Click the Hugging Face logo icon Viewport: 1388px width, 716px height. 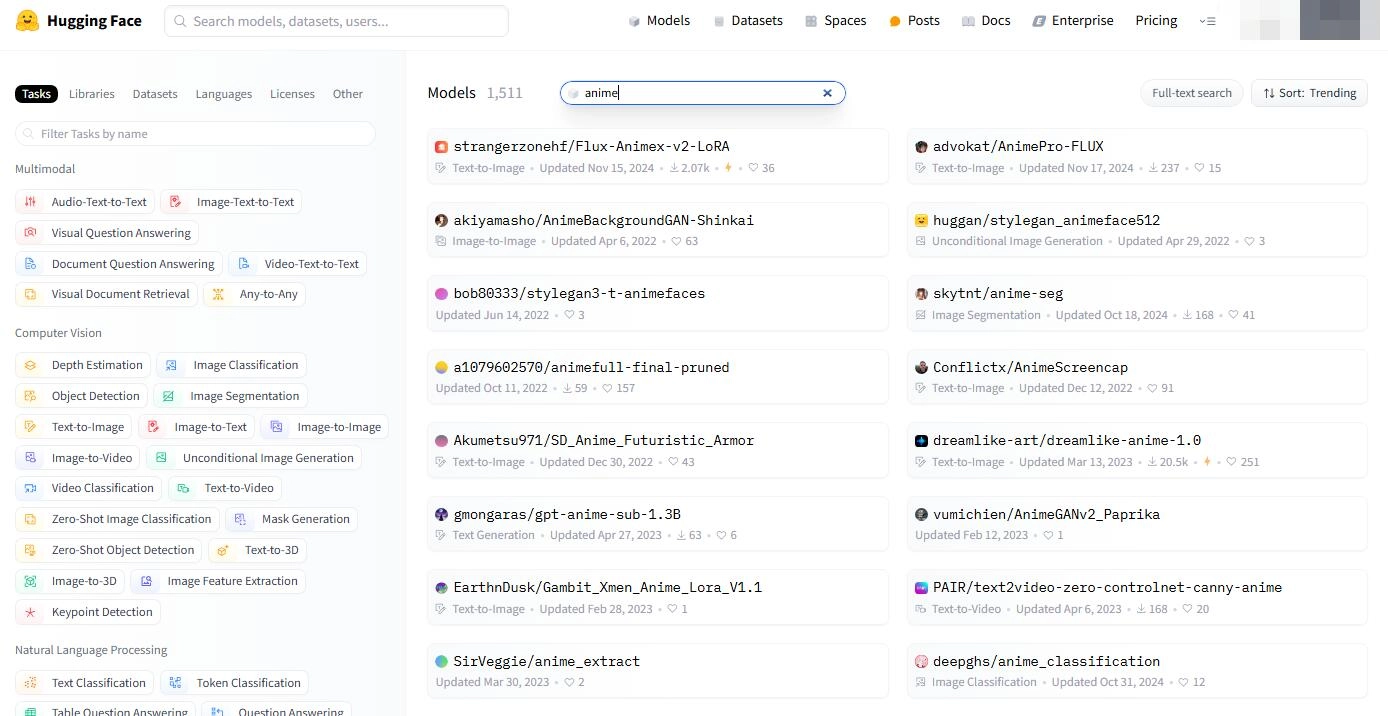coord(28,21)
